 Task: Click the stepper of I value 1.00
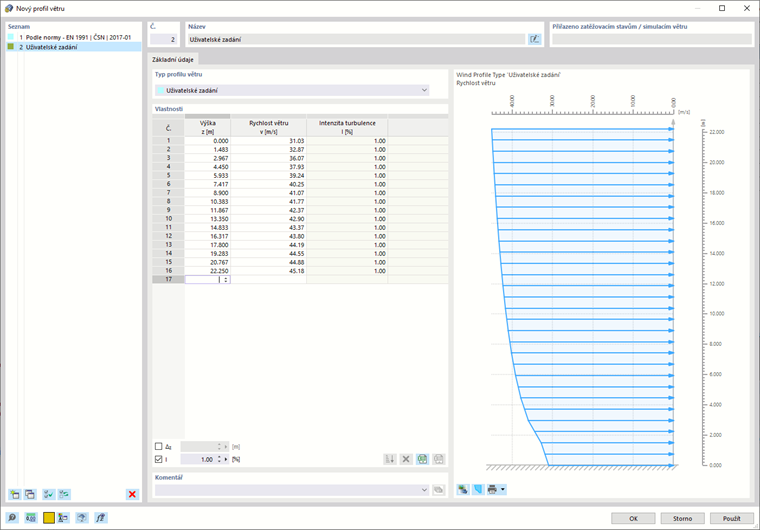coord(220,459)
